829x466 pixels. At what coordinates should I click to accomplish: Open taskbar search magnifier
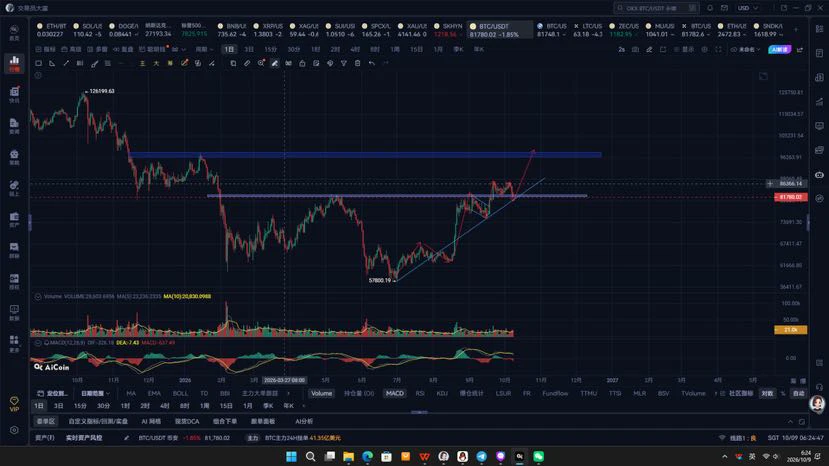click(x=310, y=456)
